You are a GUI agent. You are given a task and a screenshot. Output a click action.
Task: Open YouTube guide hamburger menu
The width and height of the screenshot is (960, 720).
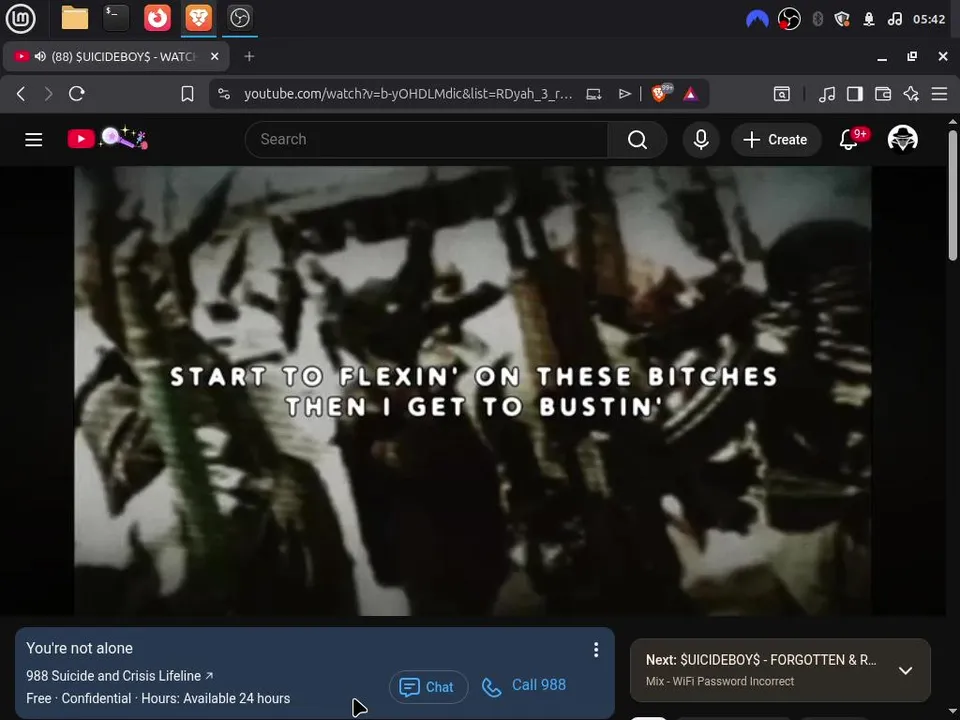pos(34,140)
